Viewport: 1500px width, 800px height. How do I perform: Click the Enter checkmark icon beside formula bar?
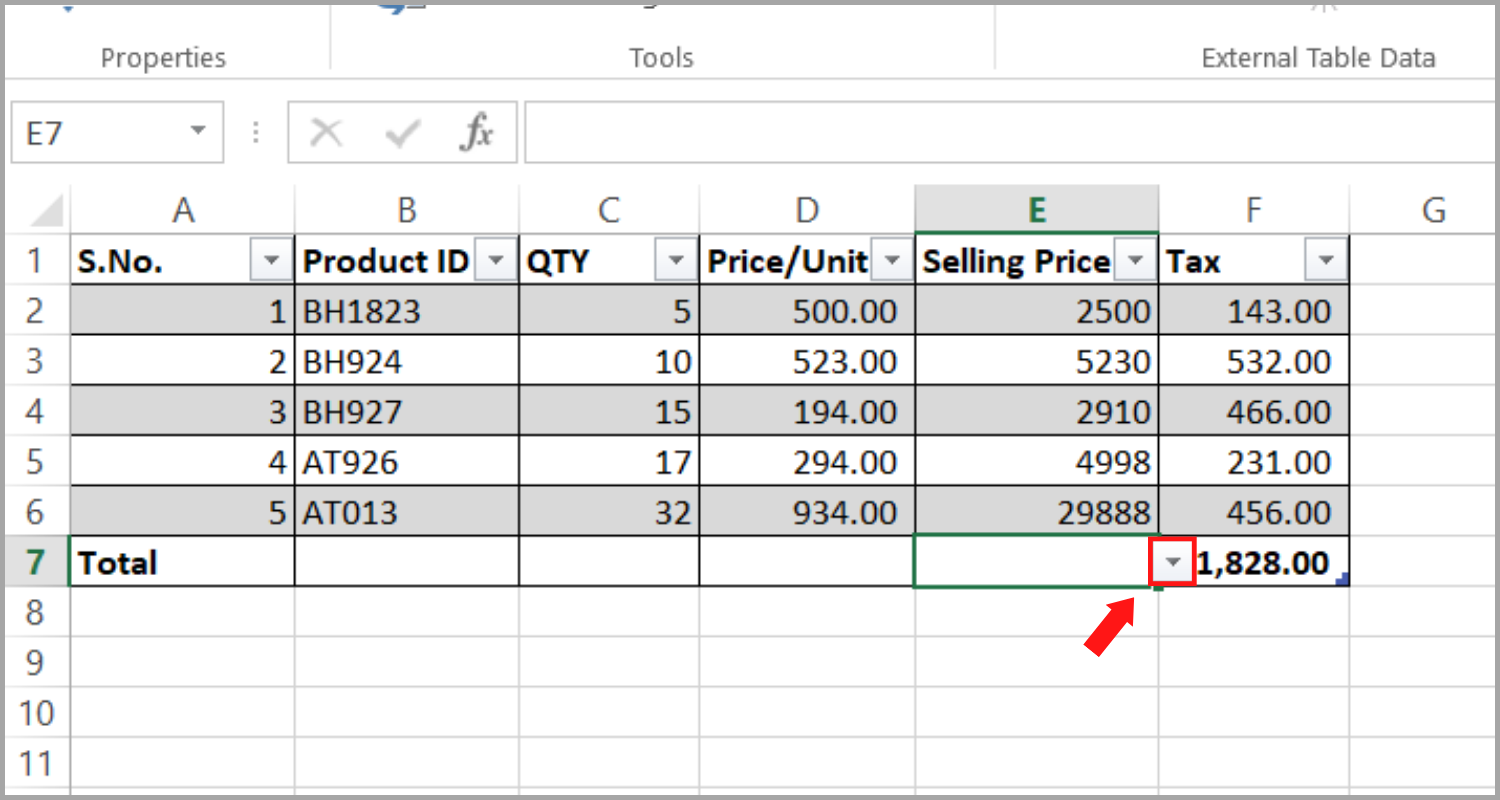(x=399, y=131)
